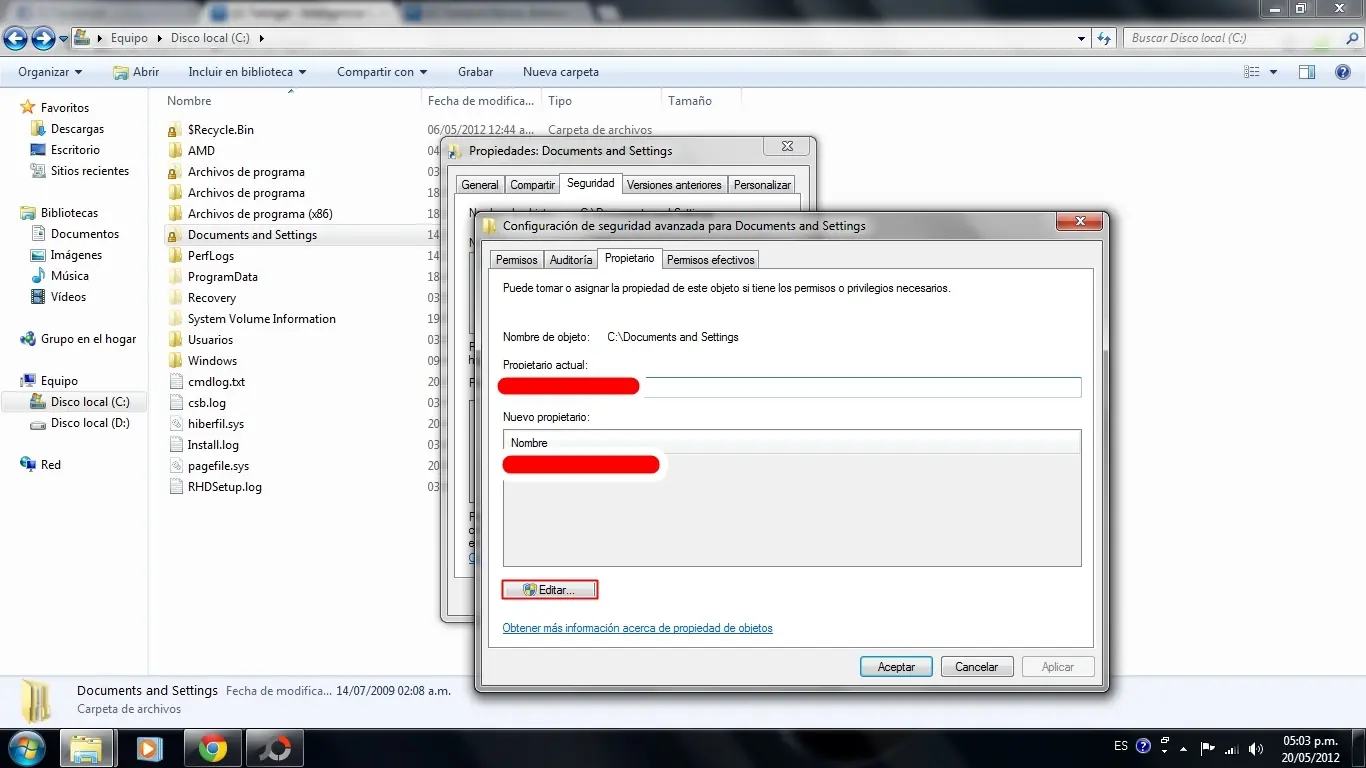
Task: Open the Action Center flag tray icon
Action: coord(1208,747)
